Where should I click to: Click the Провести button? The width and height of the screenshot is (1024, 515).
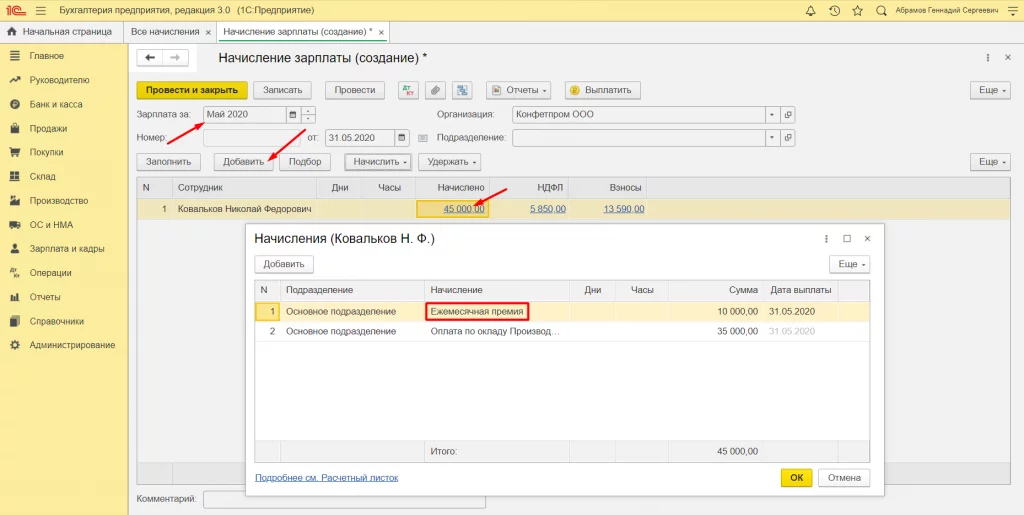pyautogui.click(x=355, y=90)
